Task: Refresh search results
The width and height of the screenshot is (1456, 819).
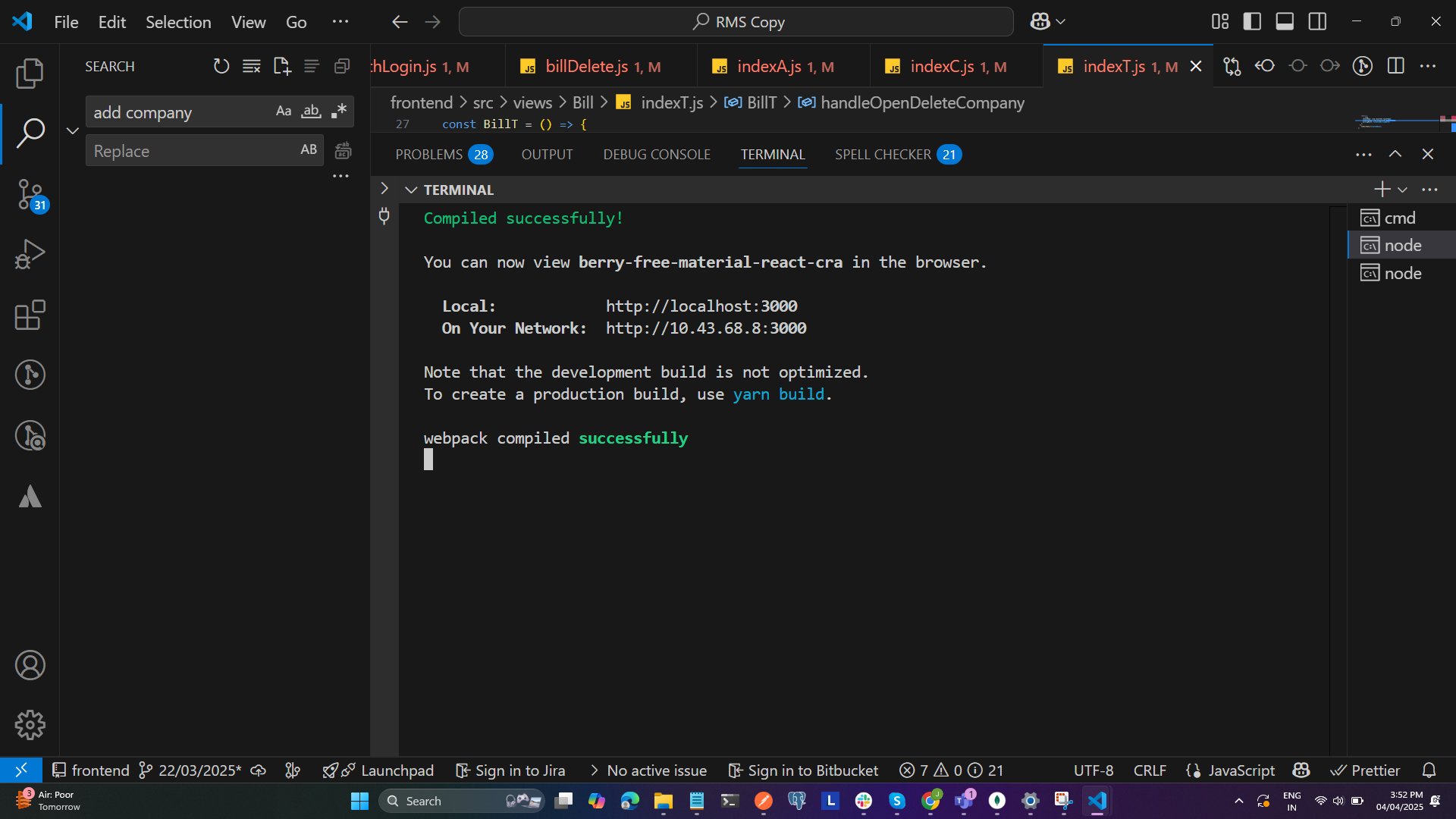Action: 221,67
